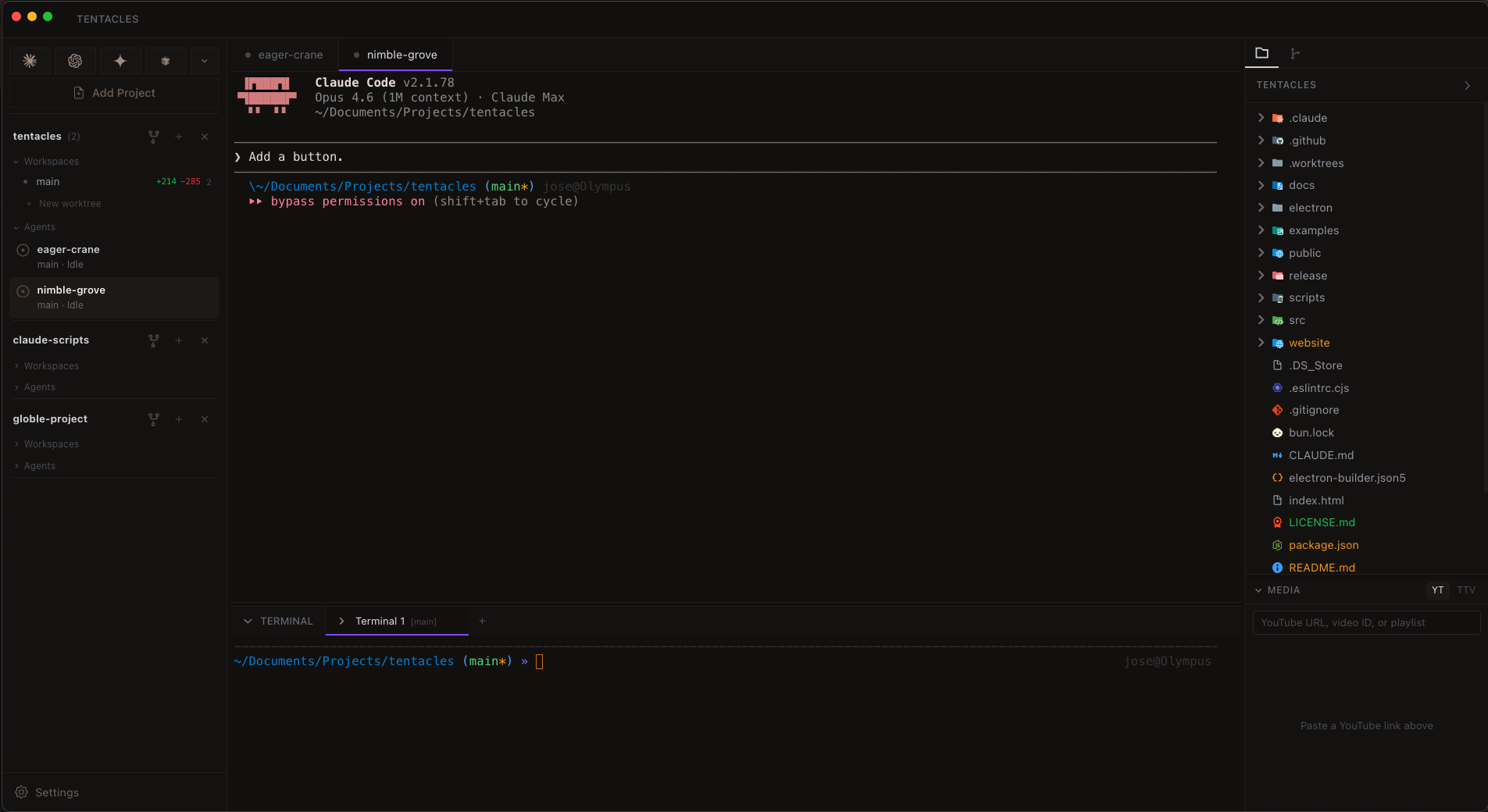Collapse the TERMINAL panel
This screenshot has height=812, width=1488.
point(247,621)
